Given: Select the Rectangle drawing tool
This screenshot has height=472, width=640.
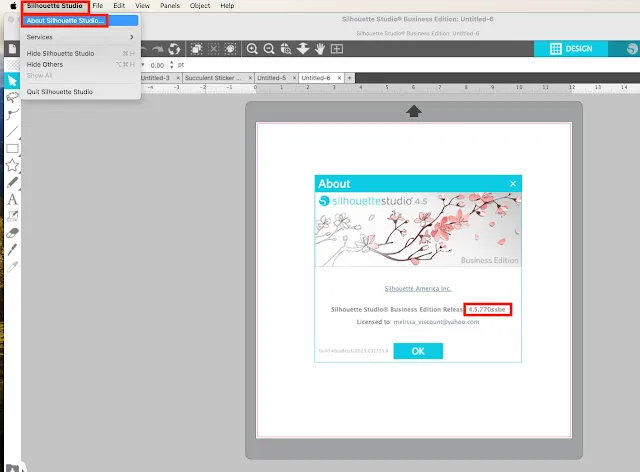Looking at the screenshot, I should tap(12, 149).
